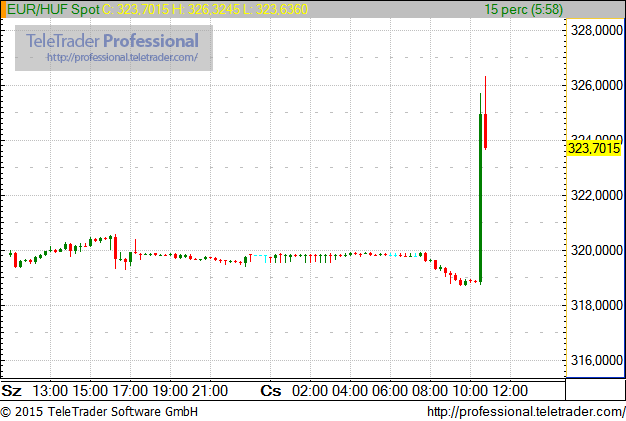The image size is (626, 421).
Task: Click the 08:00 time axis label
Action: [x=430, y=391]
